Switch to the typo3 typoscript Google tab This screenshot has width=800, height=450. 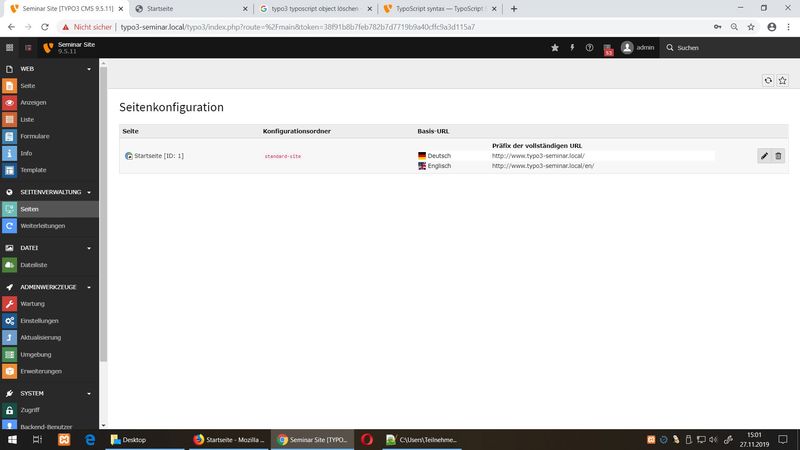point(316,9)
